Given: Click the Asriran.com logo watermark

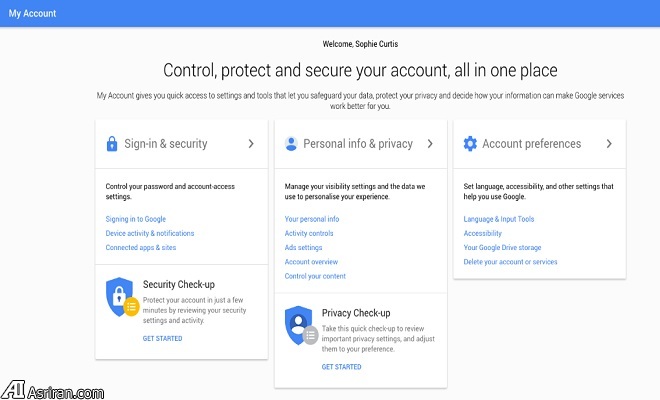Looking at the screenshot, I should [52, 390].
